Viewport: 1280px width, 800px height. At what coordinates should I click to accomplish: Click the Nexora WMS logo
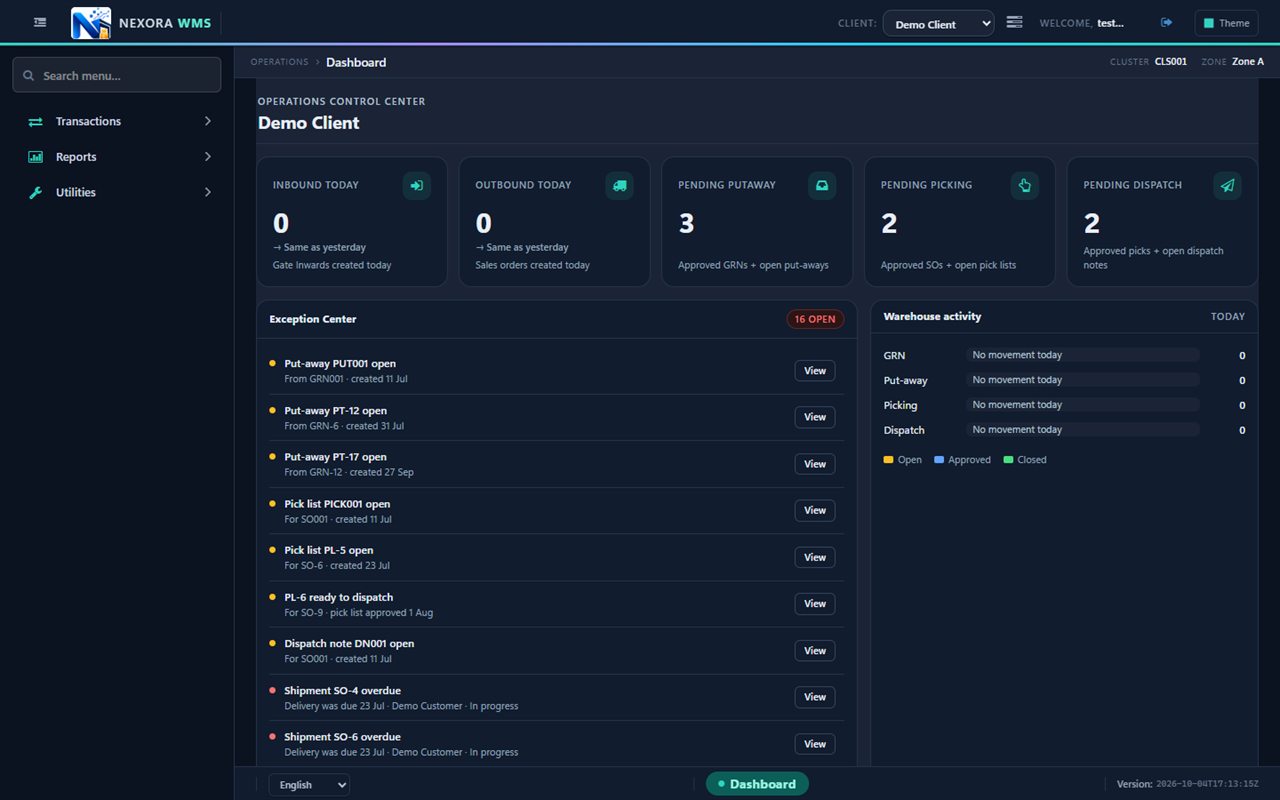[91, 23]
